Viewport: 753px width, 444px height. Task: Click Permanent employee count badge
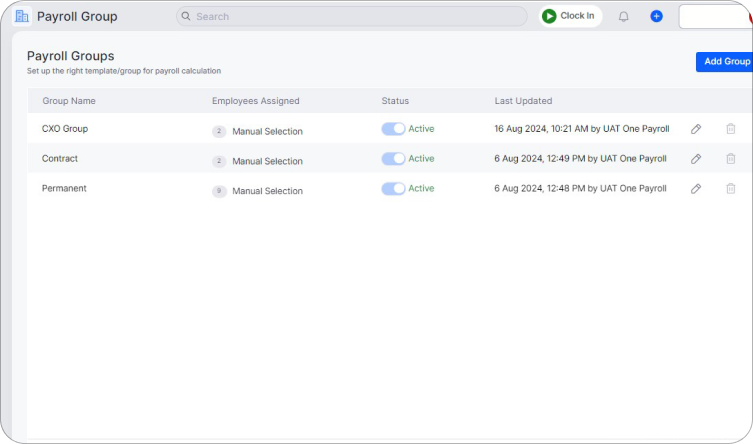tap(219, 191)
